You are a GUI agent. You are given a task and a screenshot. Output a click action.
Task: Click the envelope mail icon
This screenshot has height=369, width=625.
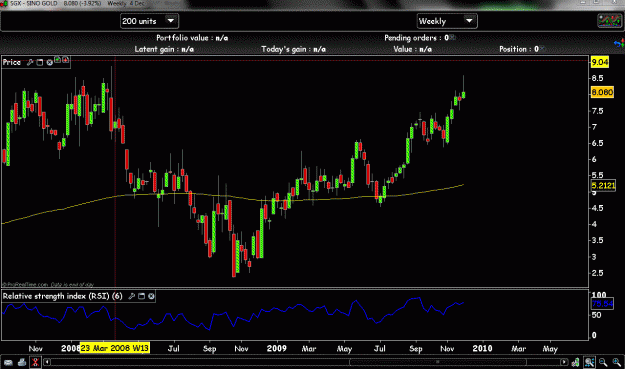(x=8, y=362)
